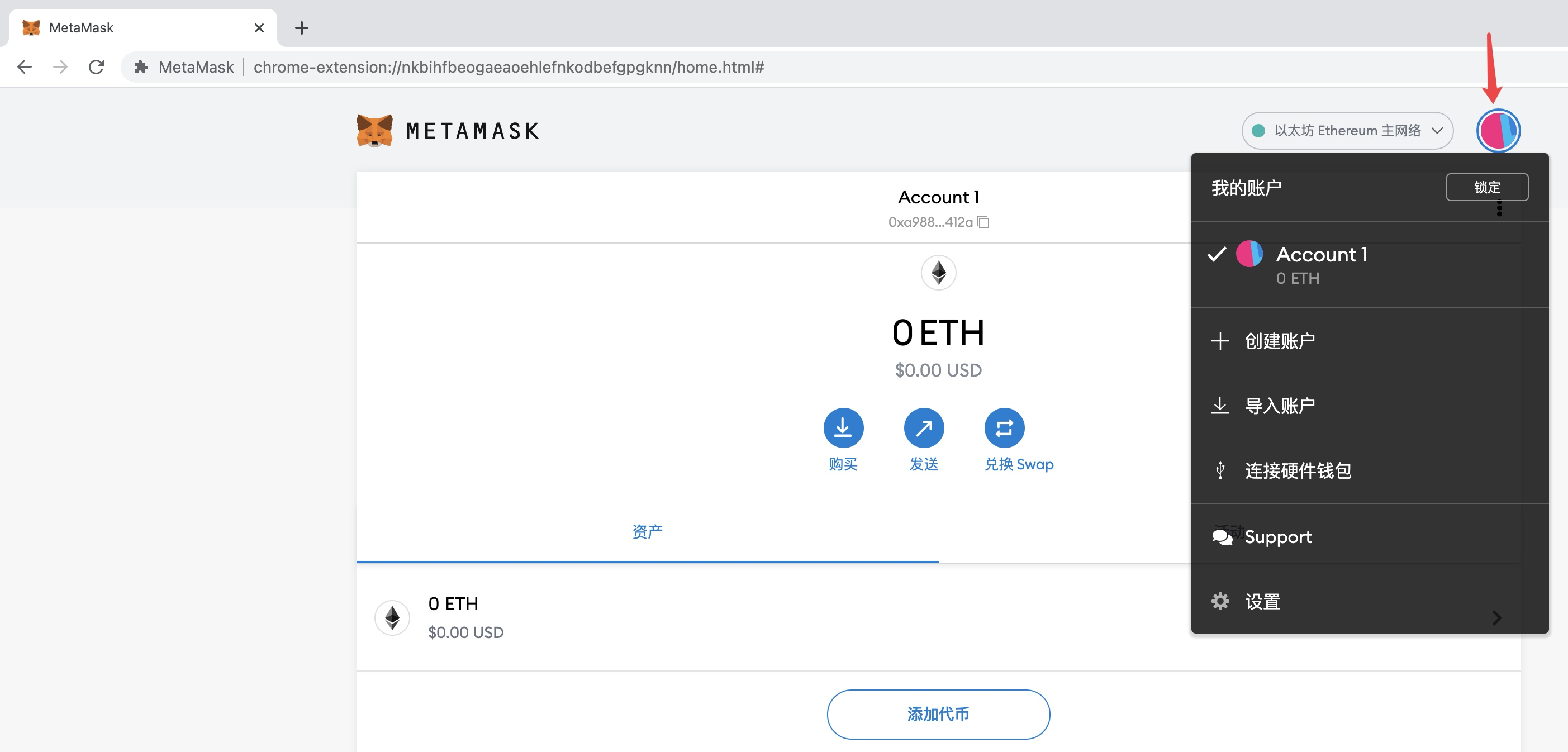Click the 添加代币 button
This screenshot has height=752, width=1568.
938,714
